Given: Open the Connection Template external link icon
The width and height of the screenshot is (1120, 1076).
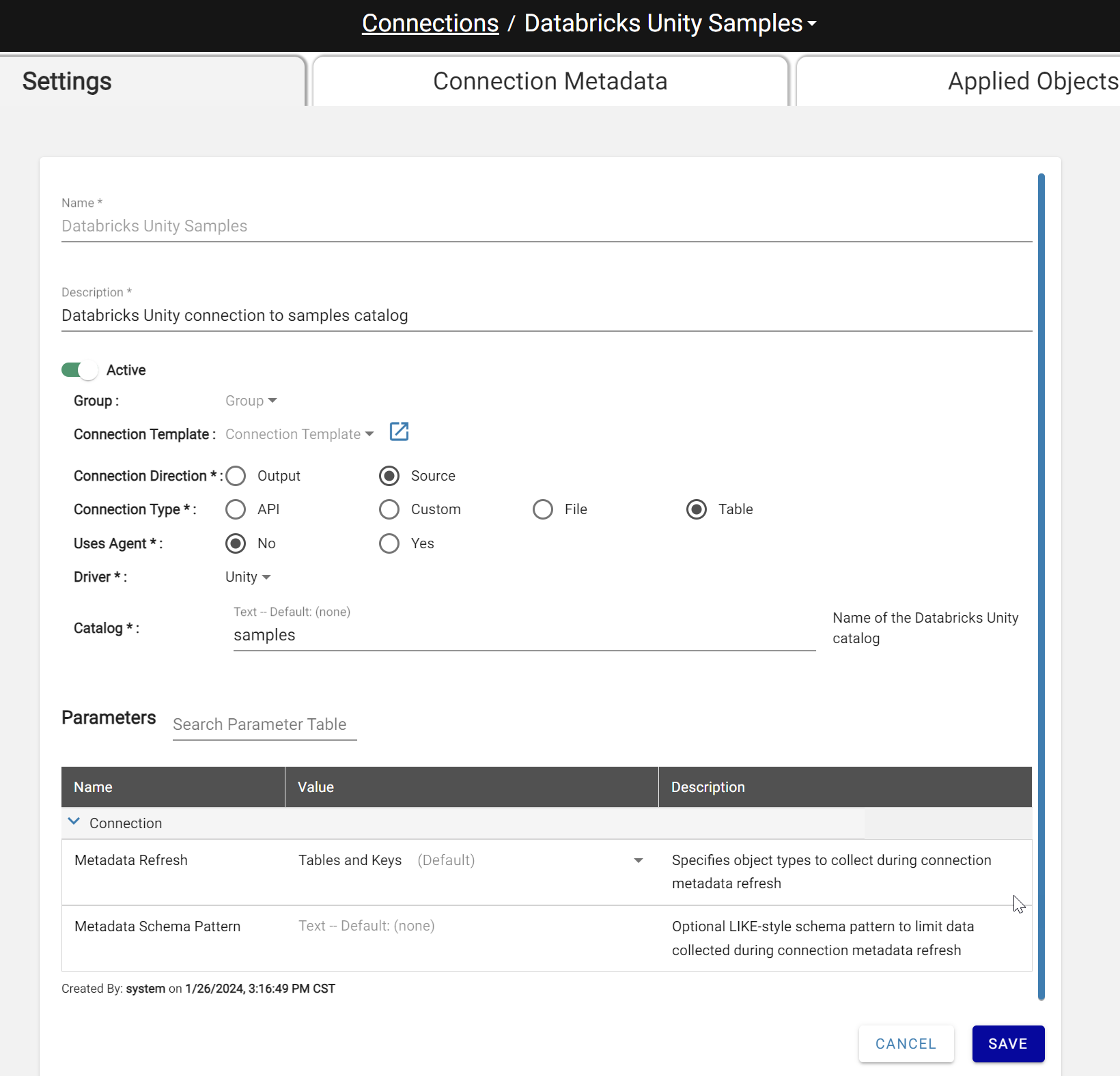Looking at the screenshot, I should pos(399,431).
